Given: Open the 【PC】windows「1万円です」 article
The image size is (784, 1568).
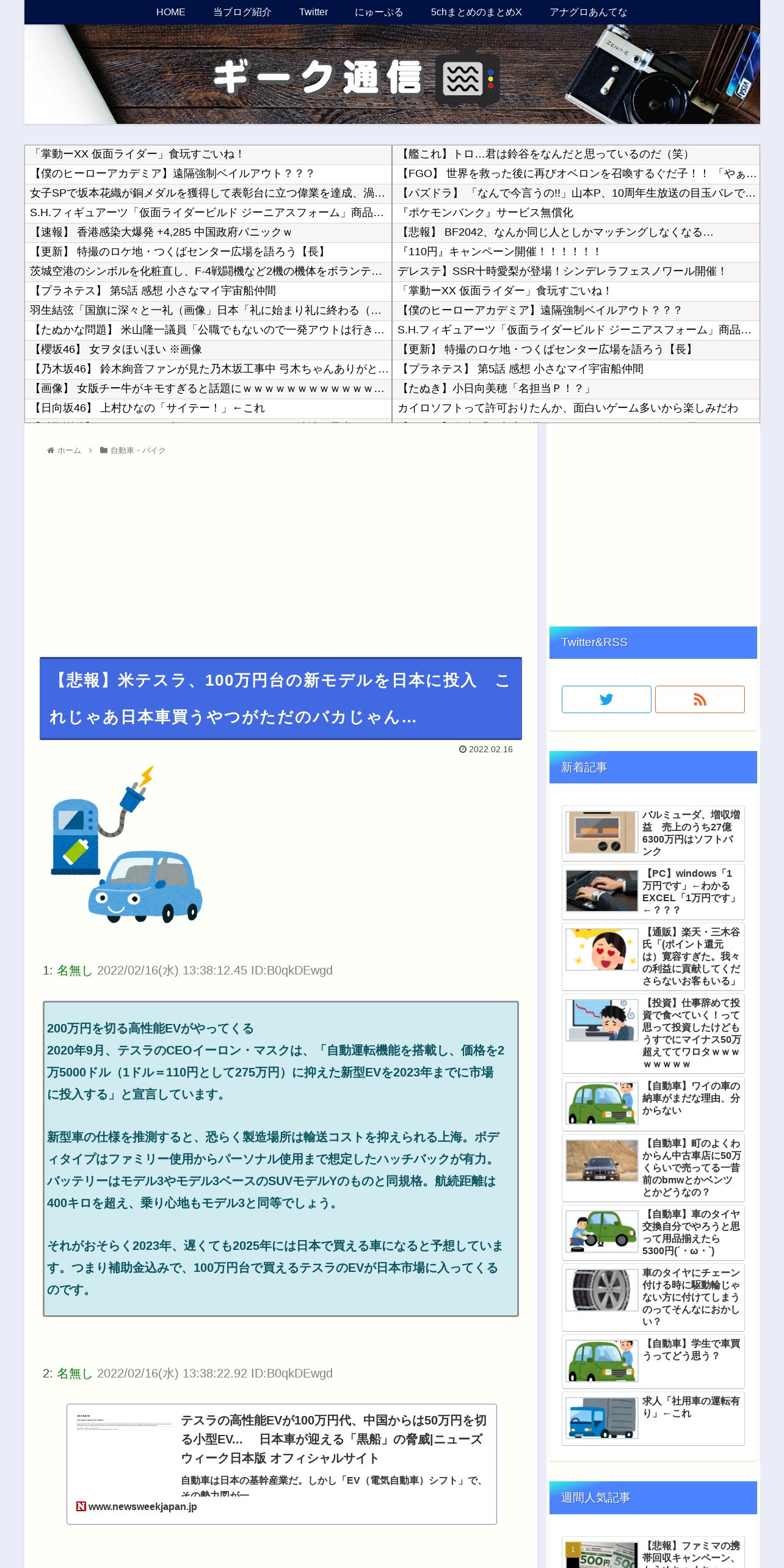Looking at the screenshot, I should pyautogui.click(x=653, y=891).
